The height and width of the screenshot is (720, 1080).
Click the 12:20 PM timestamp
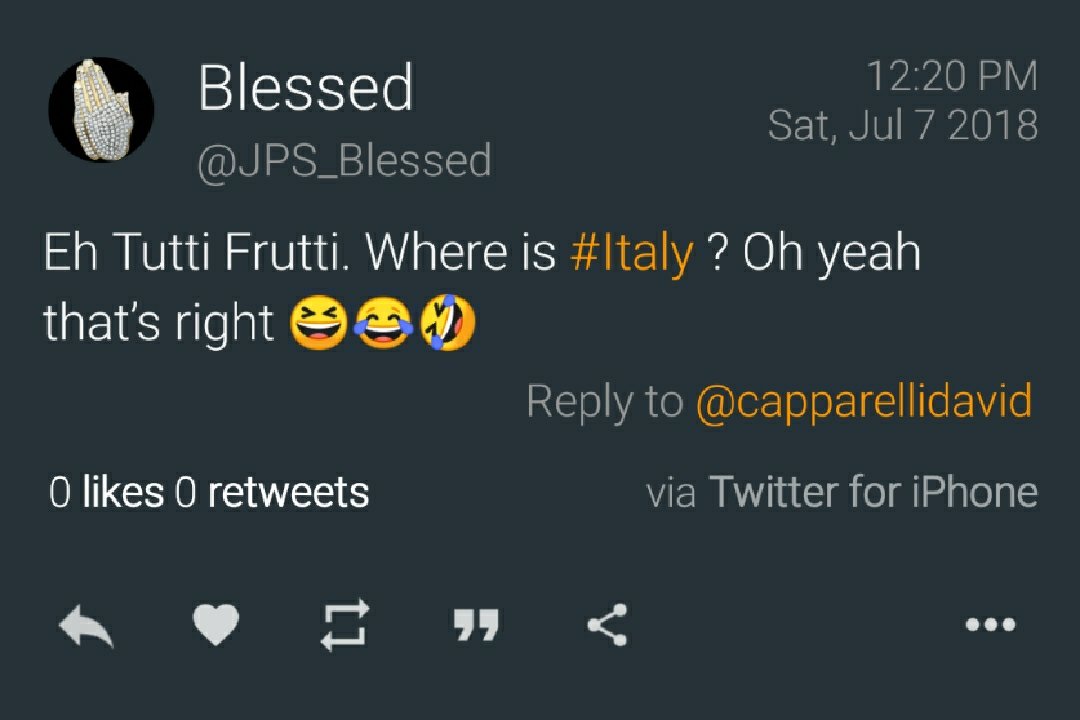[x=951, y=78]
